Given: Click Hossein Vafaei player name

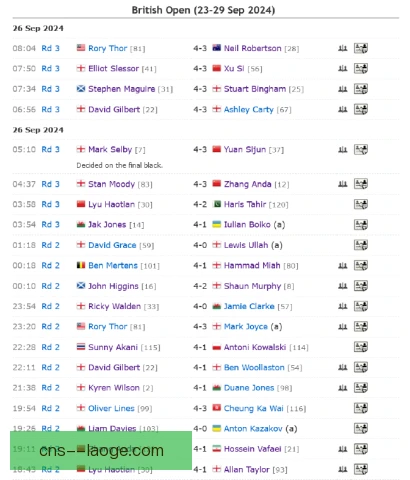Looking at the screenshot, I should (252, 449).
